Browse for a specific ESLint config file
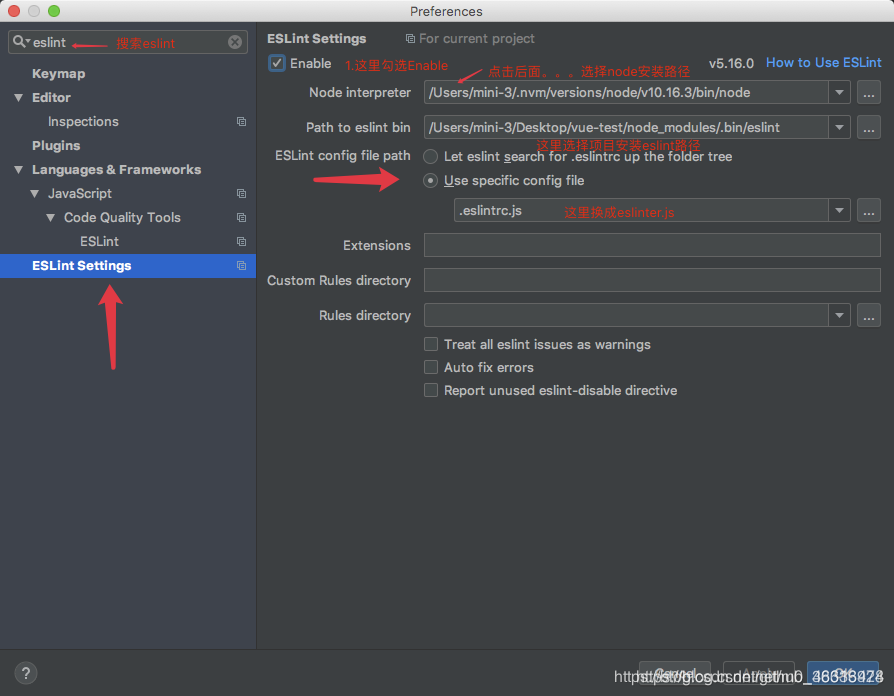 (868, 210)
